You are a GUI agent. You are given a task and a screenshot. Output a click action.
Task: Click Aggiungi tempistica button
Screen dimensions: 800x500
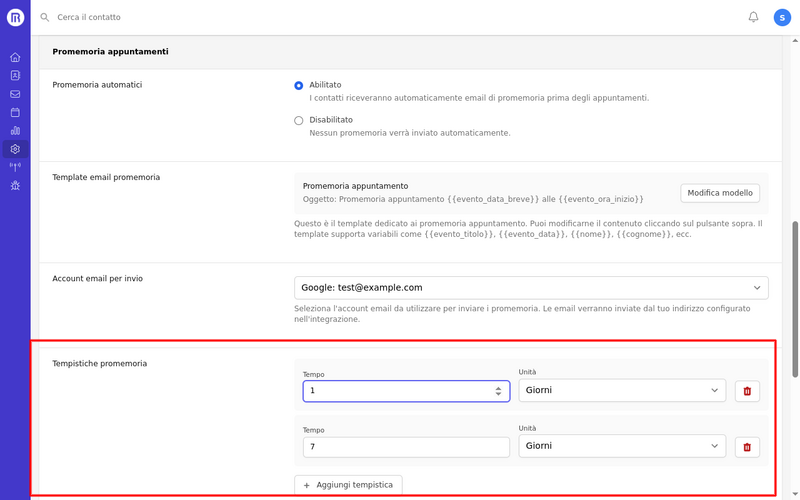click(x=348, y=485)
